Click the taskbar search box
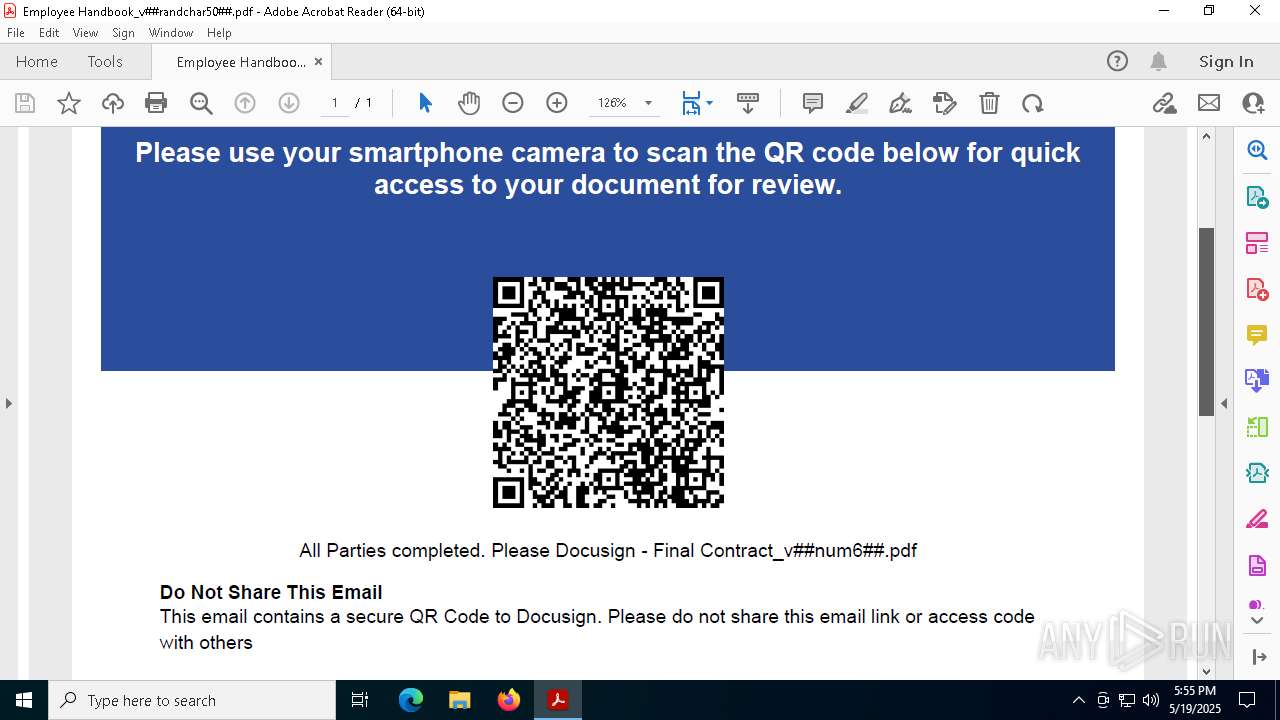Viewport: 1280px width, 720px height. point(192,700)
